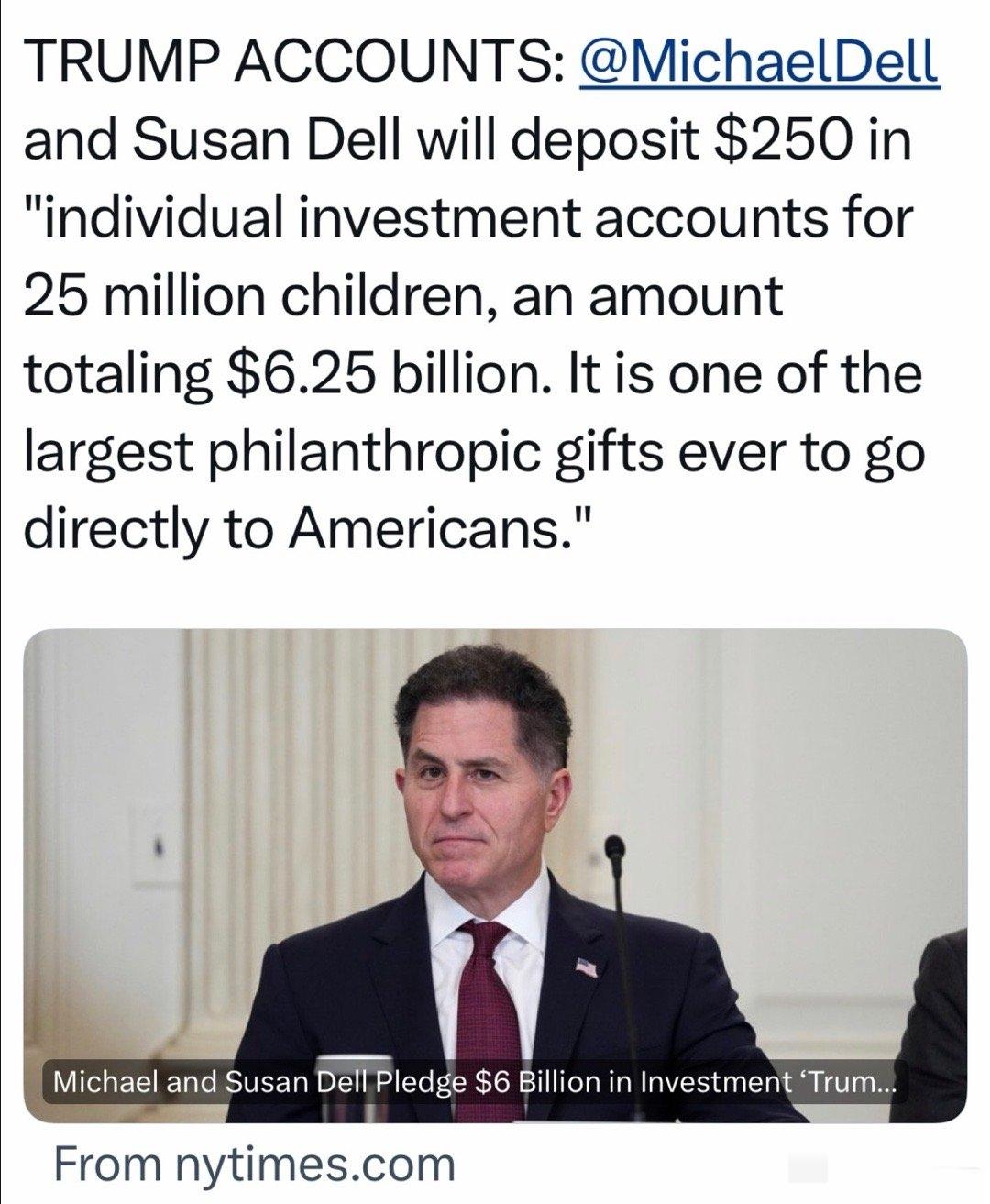Viewport: 990px width, 1204px height.
Task: Tap the flag lapel pin in photo
Action: coord(588,966)
